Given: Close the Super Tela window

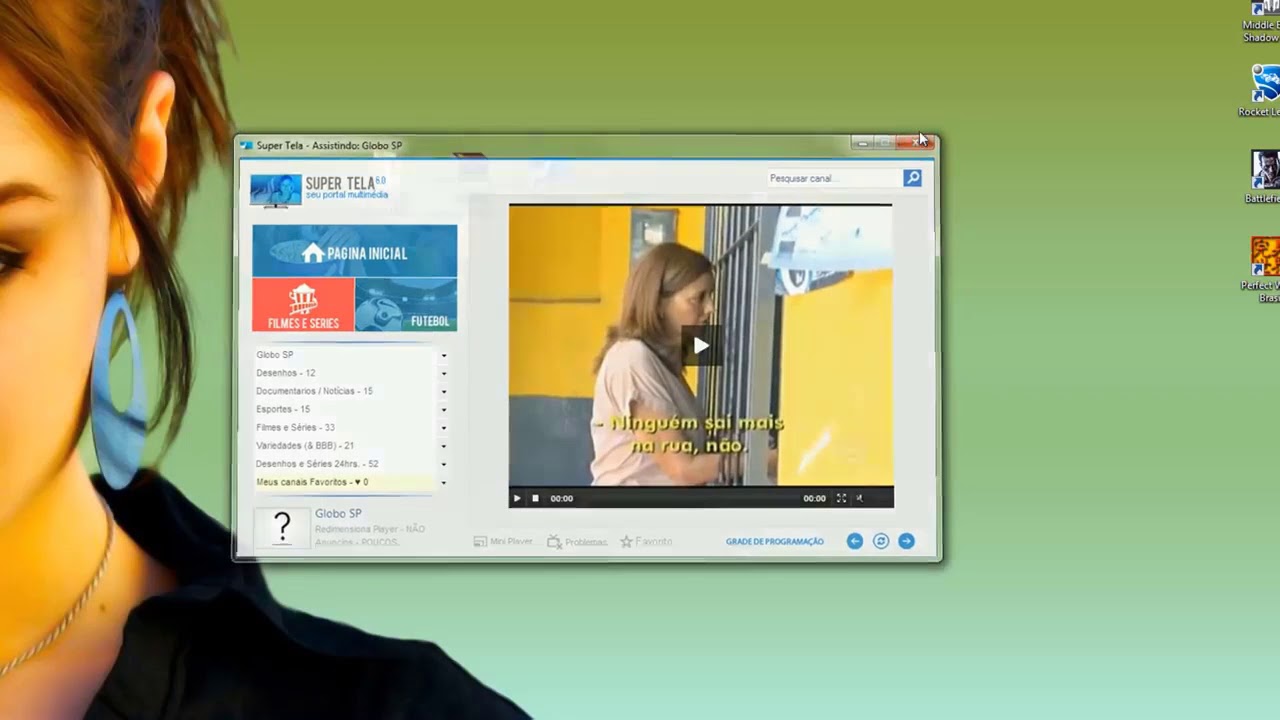Looking at the screenshot, I should (x=916, y=143).
